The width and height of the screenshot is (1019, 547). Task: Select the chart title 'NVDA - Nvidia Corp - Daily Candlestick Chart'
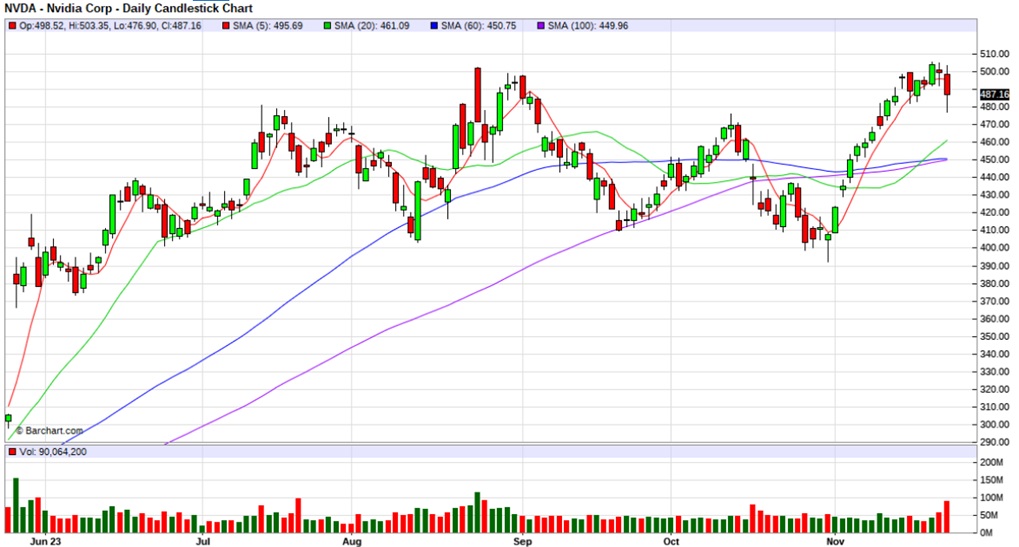[129, 8]
